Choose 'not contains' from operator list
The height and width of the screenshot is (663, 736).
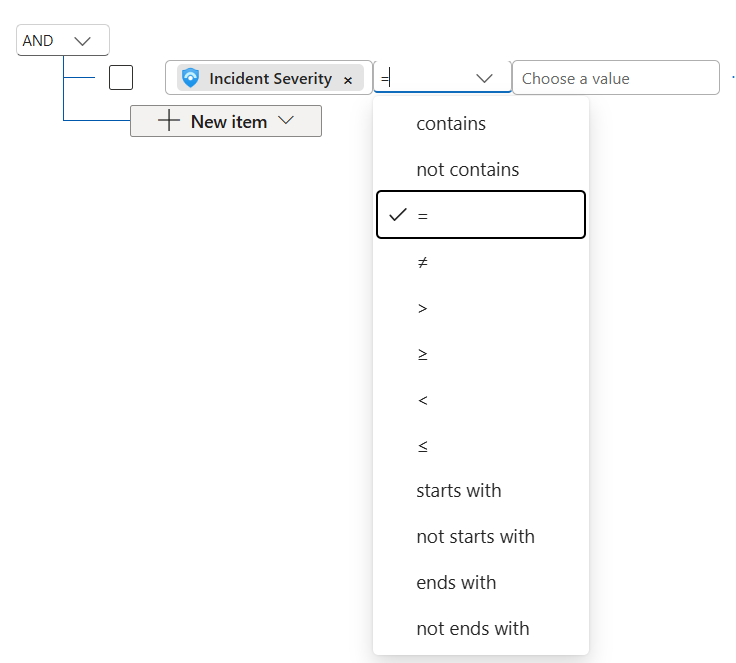(x=467, y=170)
